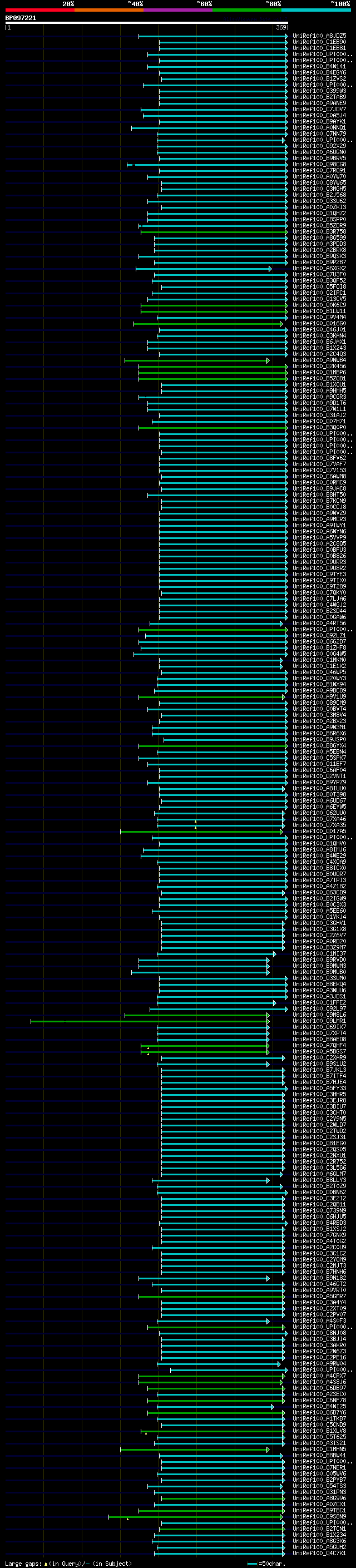Open hit UniRef100_A0NNQ1
356x1568 pixels.
pyautogui.click(x=319, y=128)
